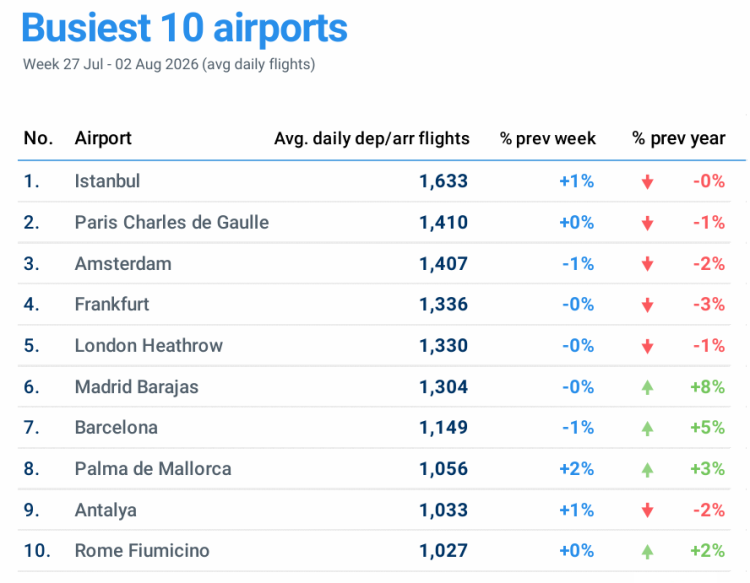Image resolution: width=750 pixels, height=583 pixels.
Task: Click the red down arrow in Amsterdam row
Action: coord(647,264)
